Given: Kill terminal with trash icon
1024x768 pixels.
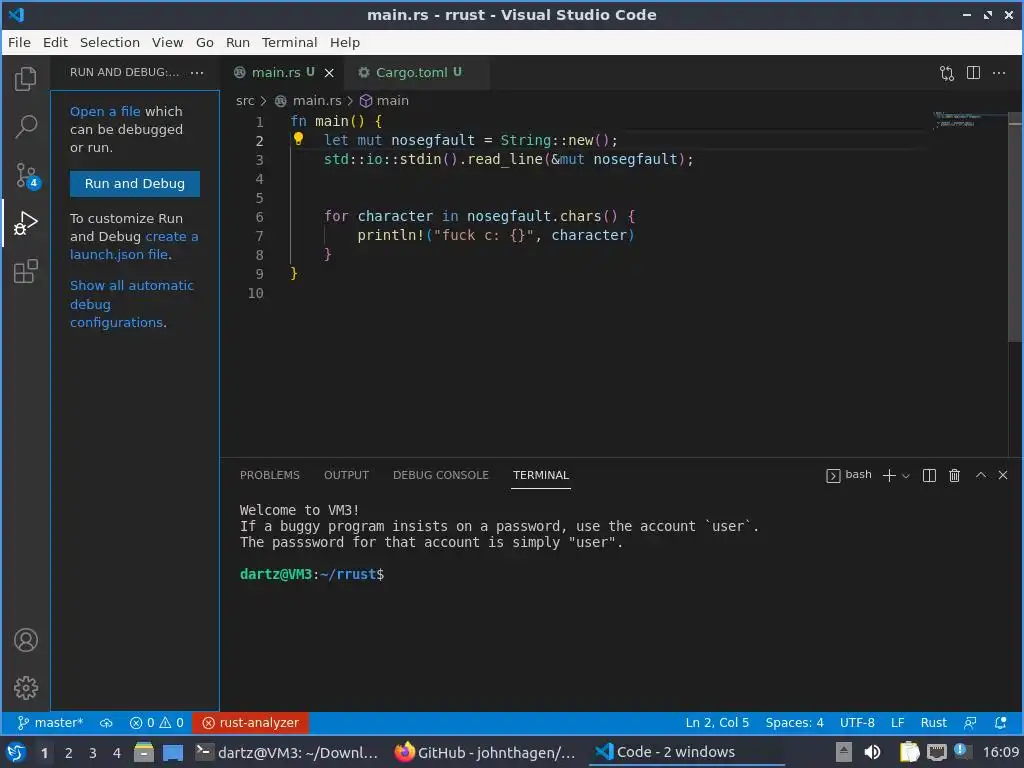Looking at the screenshot, I should click(x=954, y=475).
